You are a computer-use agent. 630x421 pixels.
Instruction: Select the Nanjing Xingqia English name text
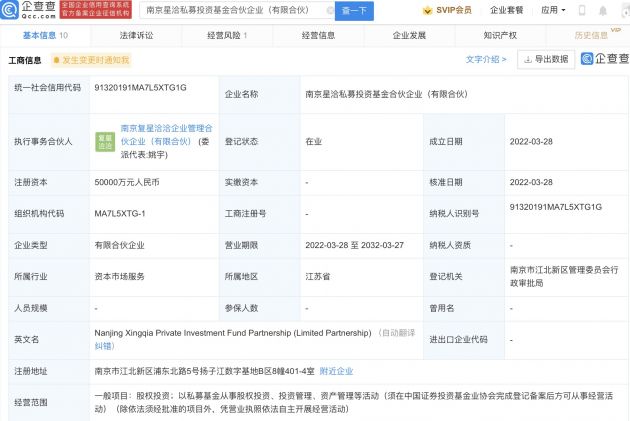point(233,333)
